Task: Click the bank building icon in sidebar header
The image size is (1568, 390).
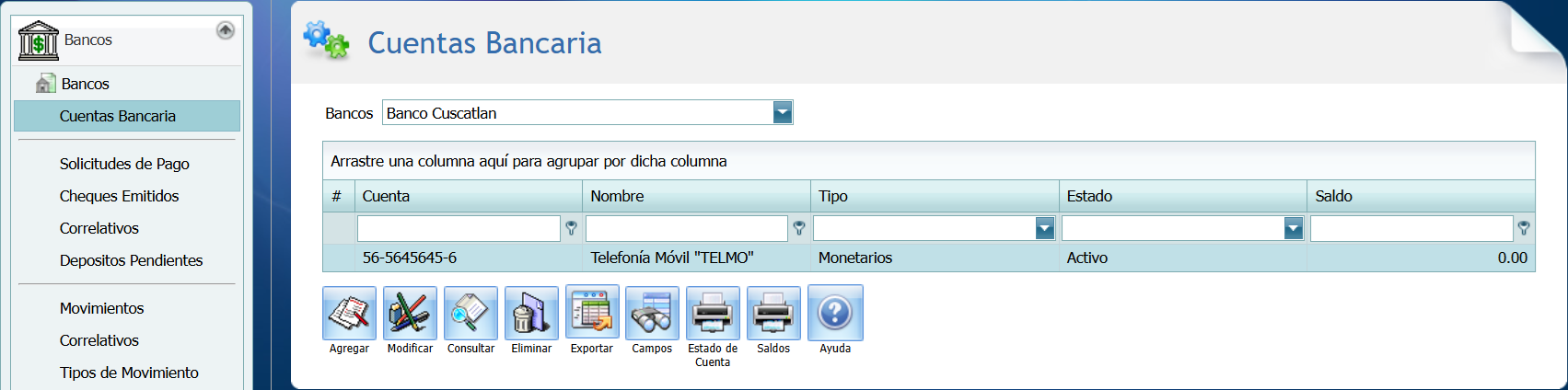Action: [38, 40]
